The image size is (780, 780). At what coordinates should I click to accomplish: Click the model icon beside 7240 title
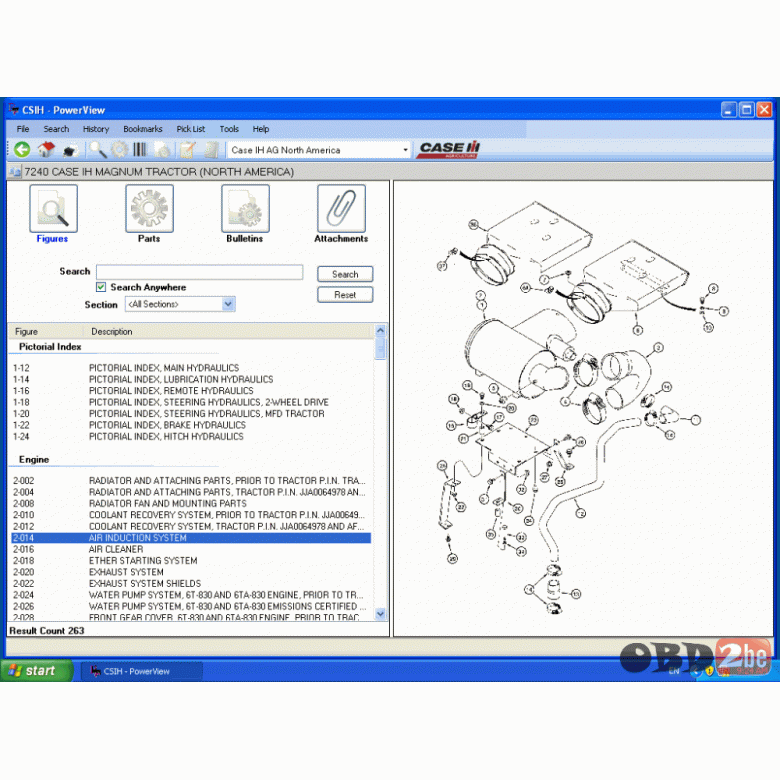pyautogui.click(x=15, y=172)
